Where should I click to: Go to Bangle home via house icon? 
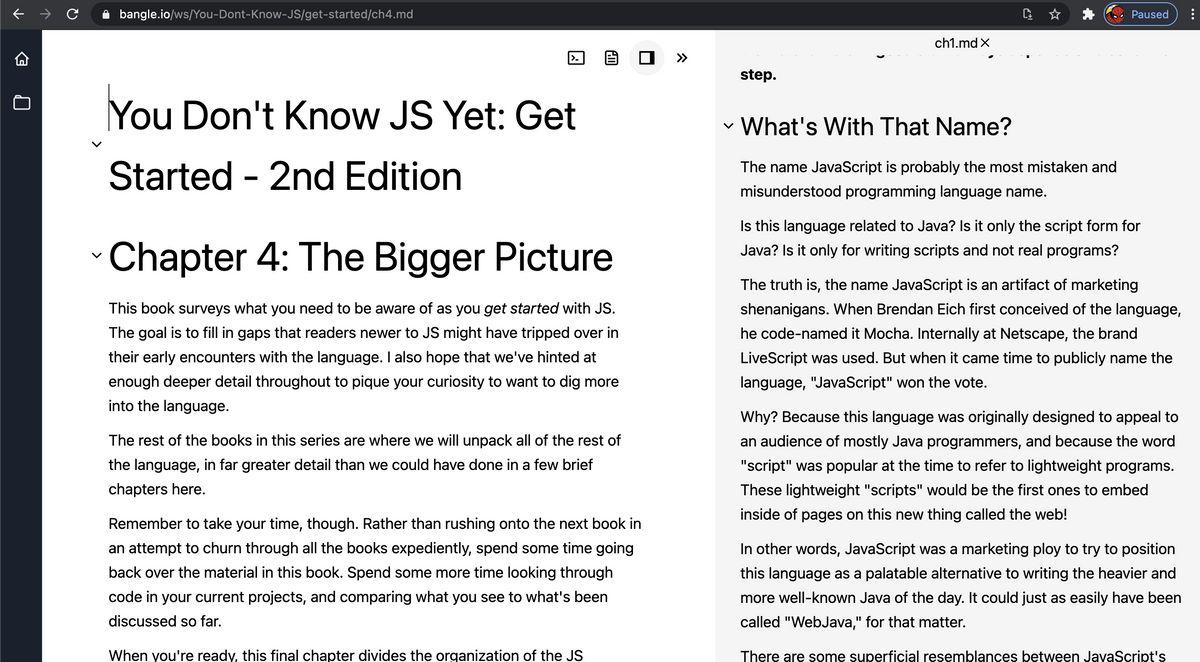point(21,59)
